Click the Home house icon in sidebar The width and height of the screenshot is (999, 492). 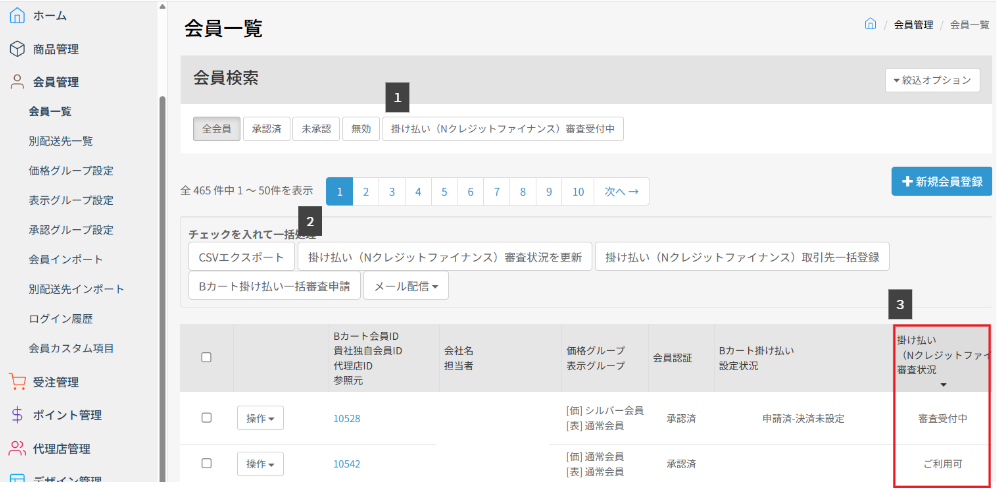pos(17,16)
